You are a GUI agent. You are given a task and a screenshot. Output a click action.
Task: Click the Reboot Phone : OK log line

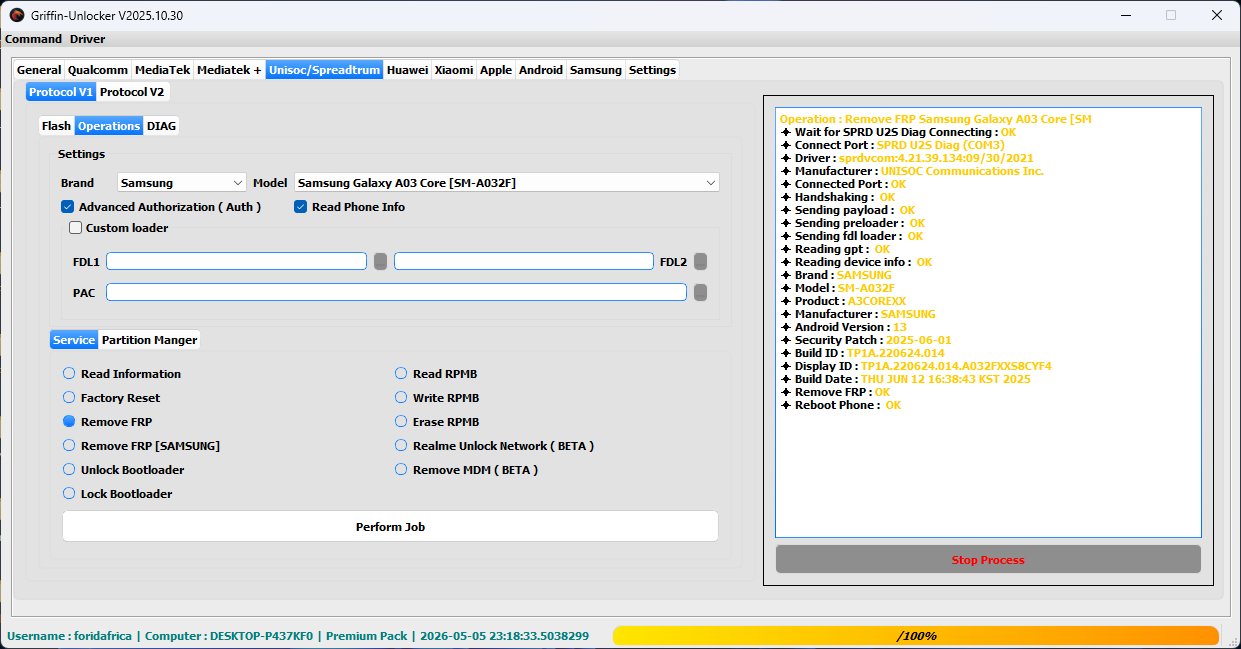pyautogui.click(x=841, y=405)
